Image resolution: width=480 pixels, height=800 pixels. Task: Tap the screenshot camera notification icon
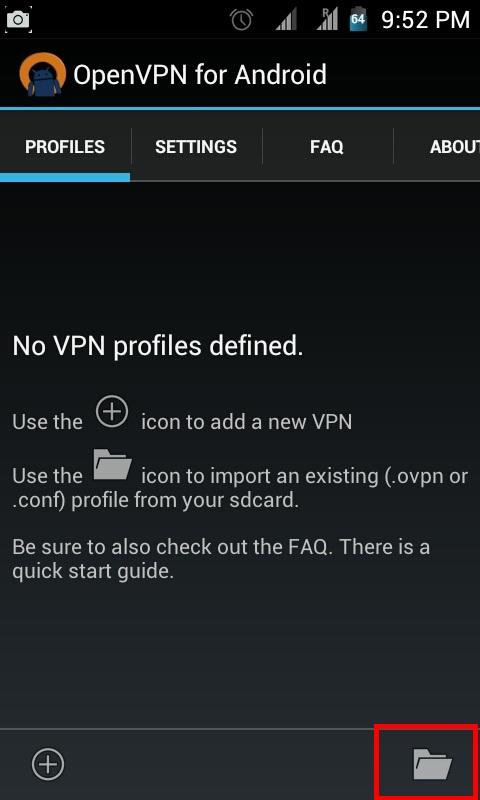19,20
